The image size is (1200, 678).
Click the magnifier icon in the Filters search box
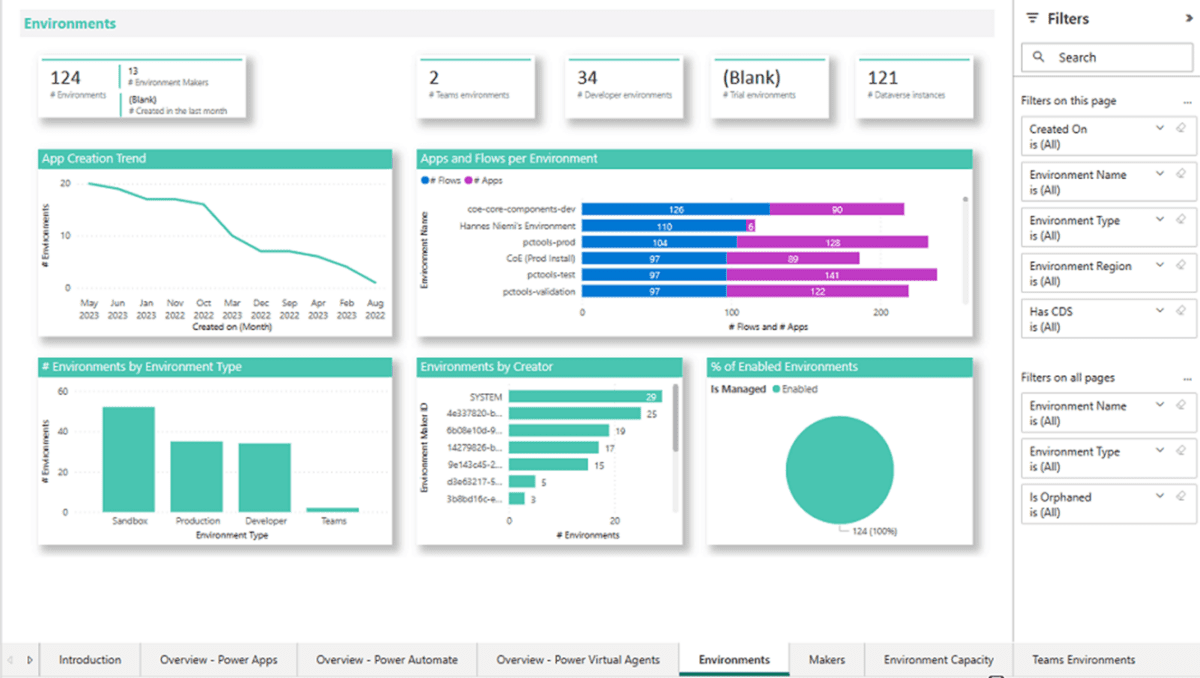coord(1038,57)
